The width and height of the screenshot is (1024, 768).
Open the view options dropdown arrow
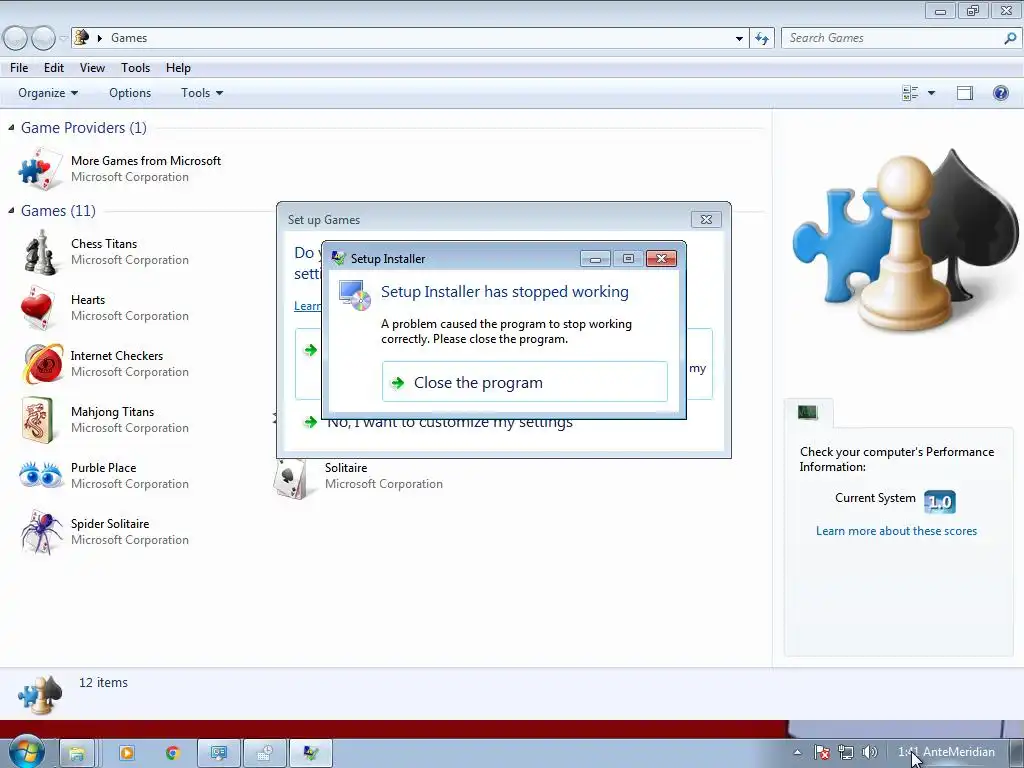pyautogui.click(x=931, y=93)
